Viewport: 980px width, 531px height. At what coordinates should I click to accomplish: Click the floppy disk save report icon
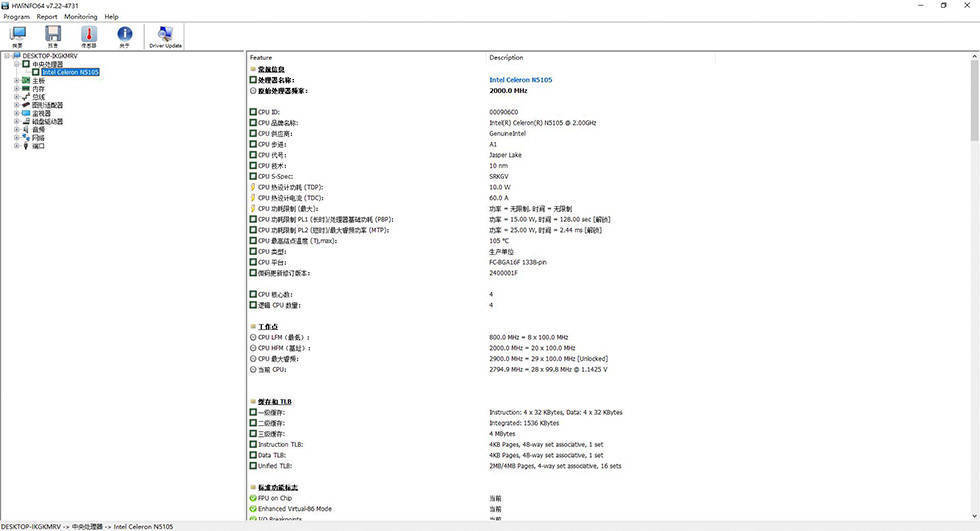[53, 36]
